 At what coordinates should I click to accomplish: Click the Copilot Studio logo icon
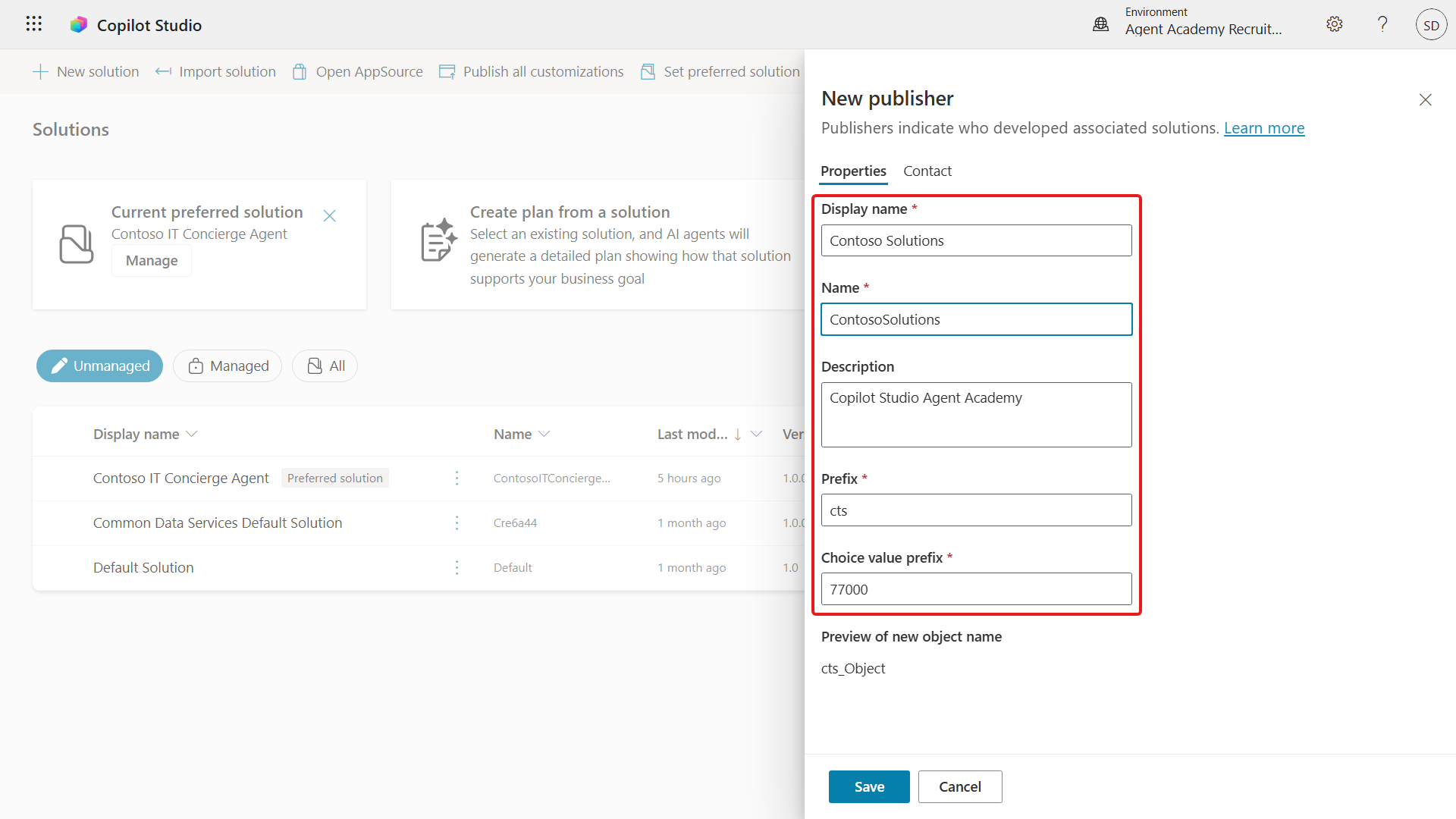coord(79,25)
